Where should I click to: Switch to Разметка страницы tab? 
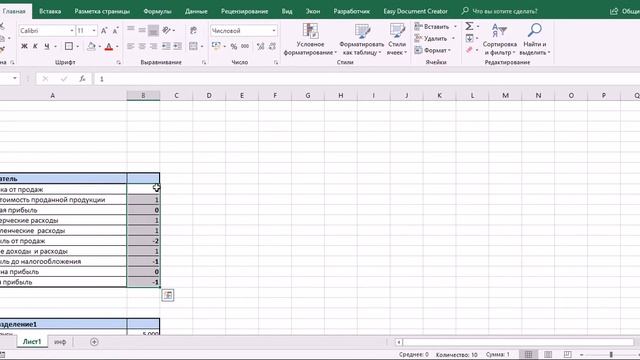[x=102, y=11]
